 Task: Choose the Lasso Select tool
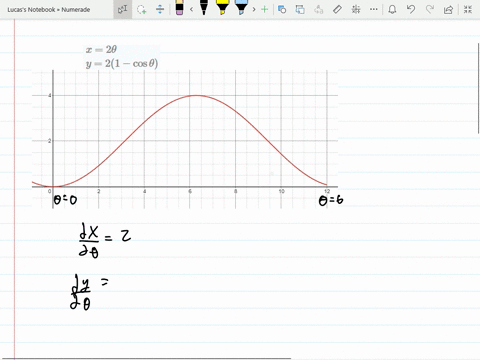click(x=142, y=9)
